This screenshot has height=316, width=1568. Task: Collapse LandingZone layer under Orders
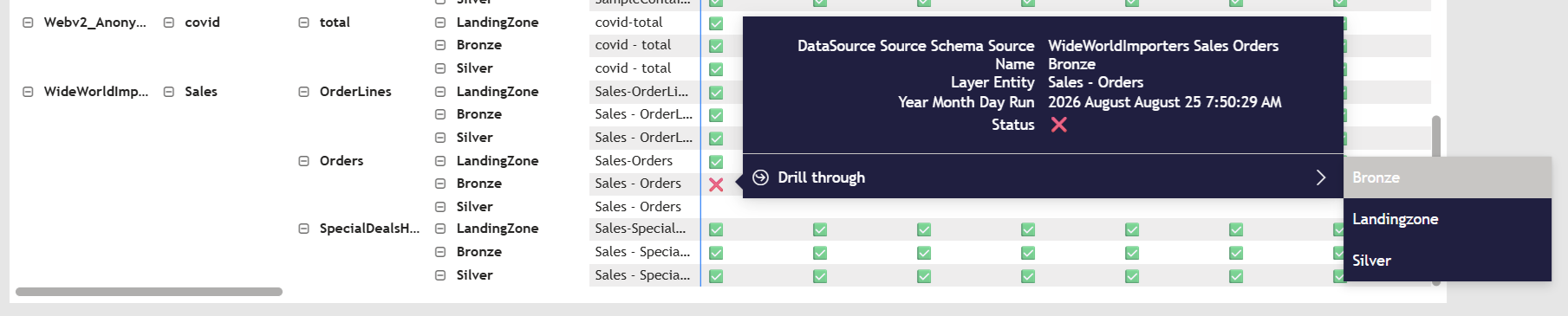coord(440,161)
